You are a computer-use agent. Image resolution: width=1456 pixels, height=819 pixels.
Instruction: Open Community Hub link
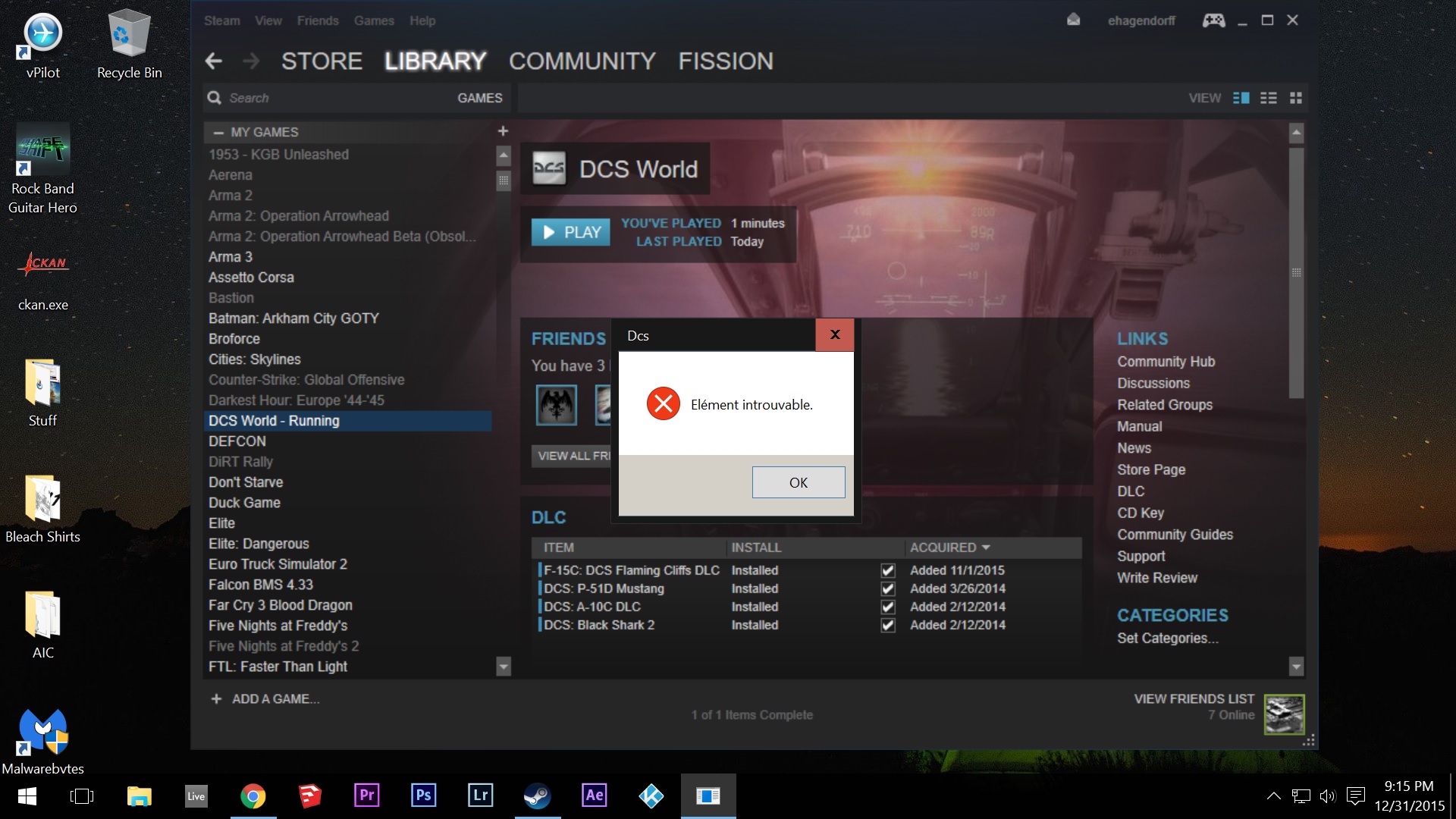click(1166, 362)
